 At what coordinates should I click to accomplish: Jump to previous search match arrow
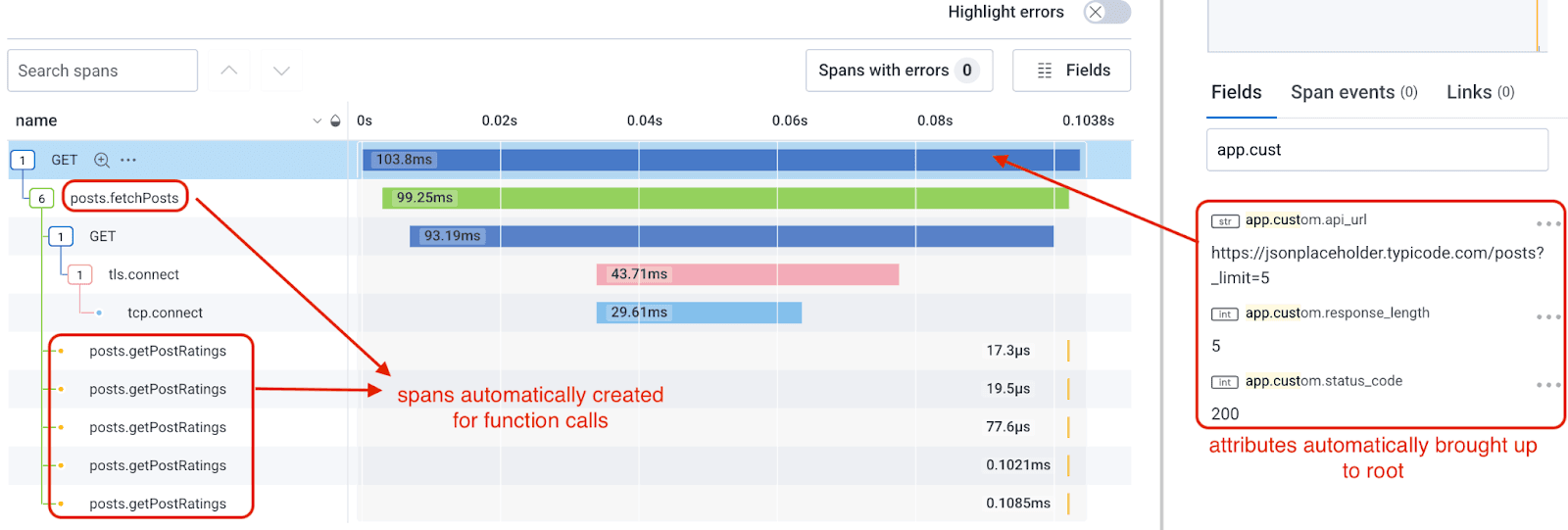coord(228,71)
